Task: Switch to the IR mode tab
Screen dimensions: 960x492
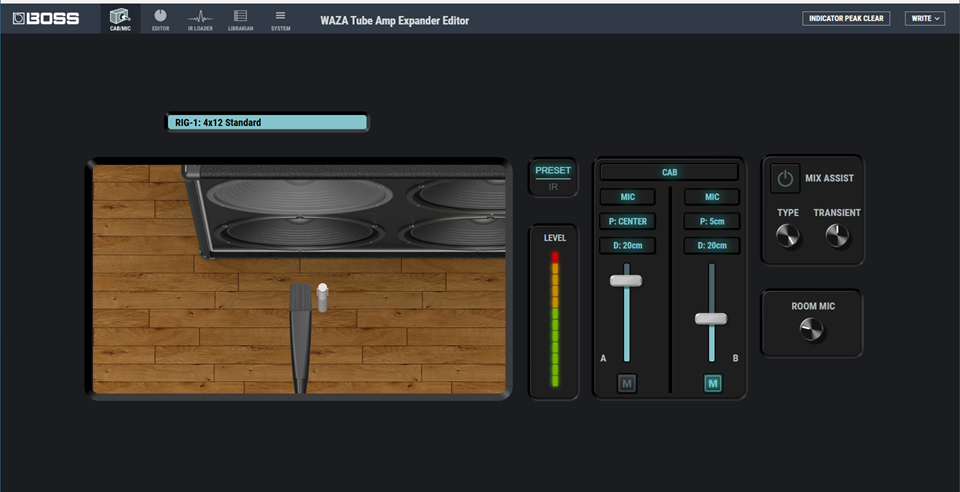Action: [553, 187]
